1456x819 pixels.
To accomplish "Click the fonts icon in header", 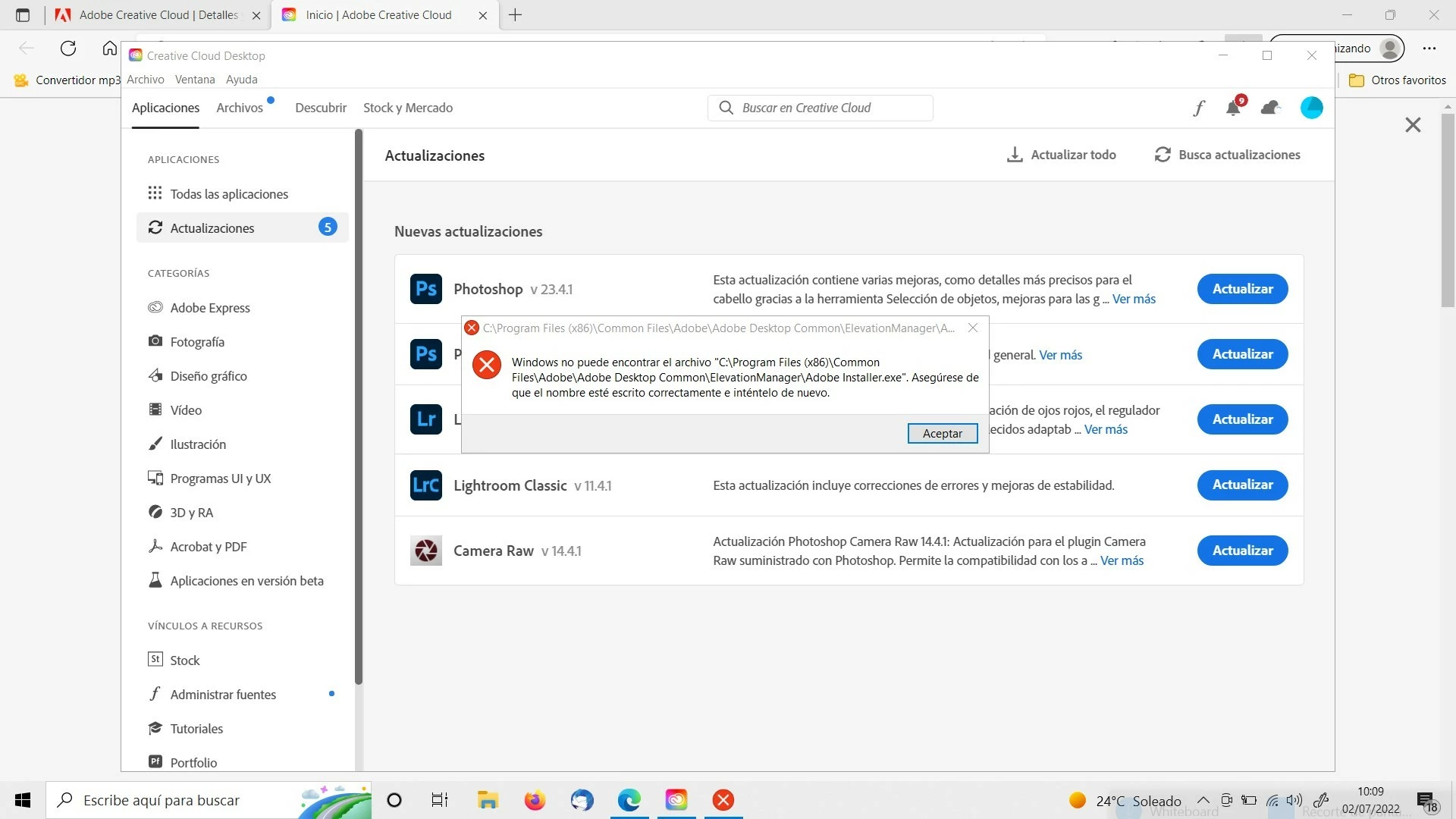I will 1198,108.
